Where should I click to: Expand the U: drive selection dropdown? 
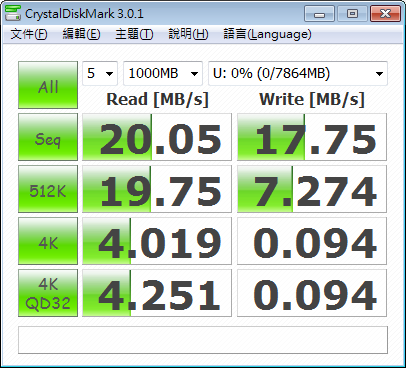coord(298,73)
